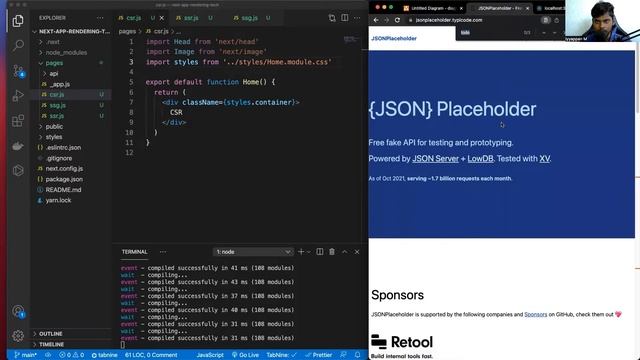Expand the OUTLINE section

[x=71, y=334]
